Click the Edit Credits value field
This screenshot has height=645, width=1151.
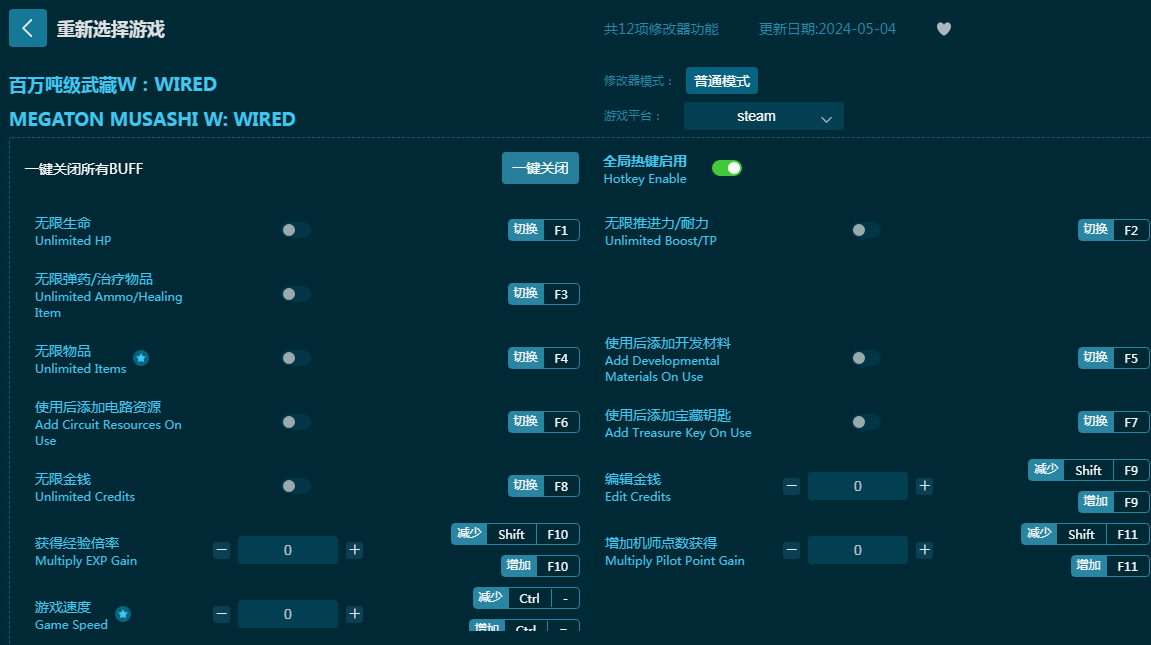pyautogui.click(x=857, y=486)
